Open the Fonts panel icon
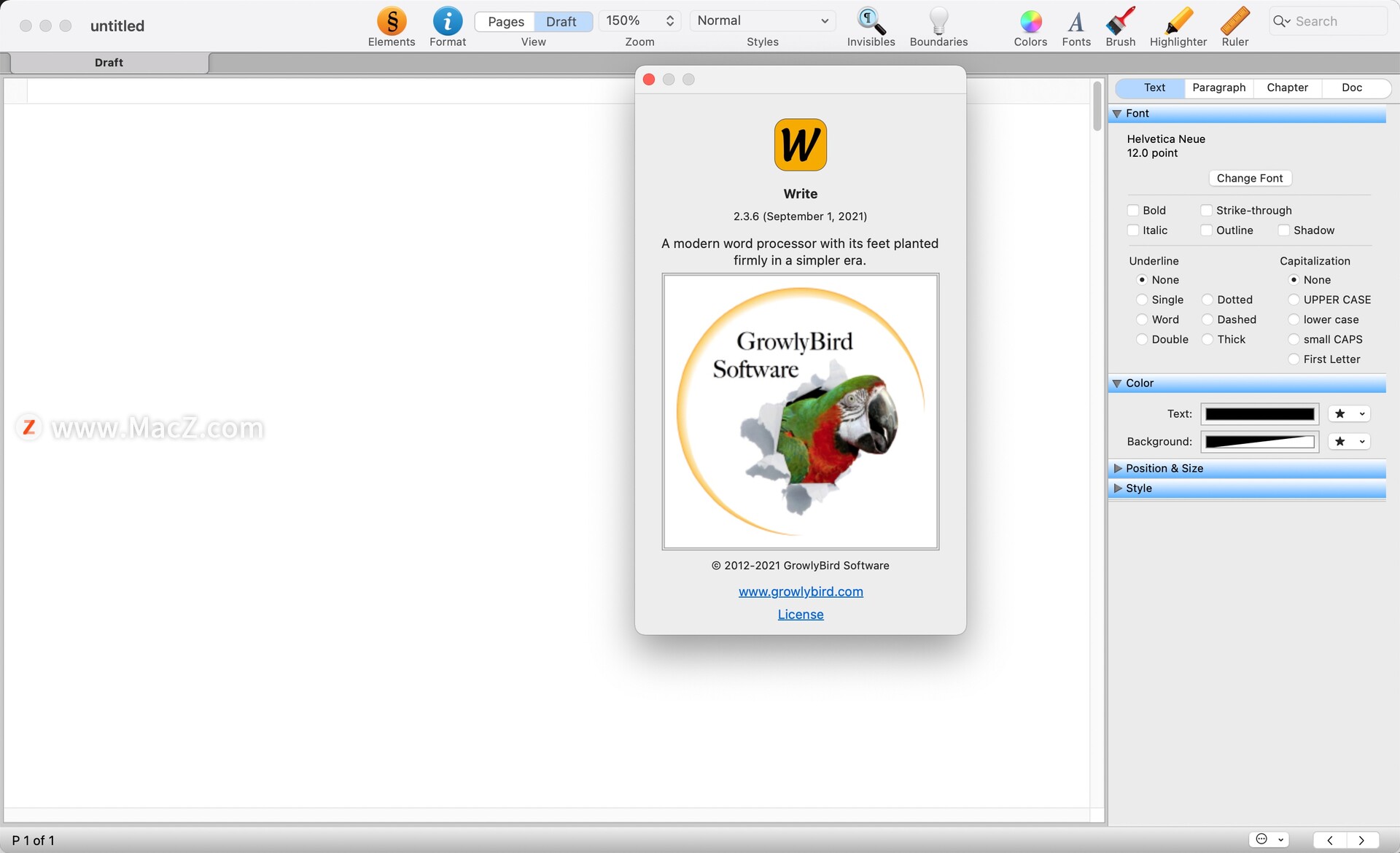 [x=1076, y=22]
